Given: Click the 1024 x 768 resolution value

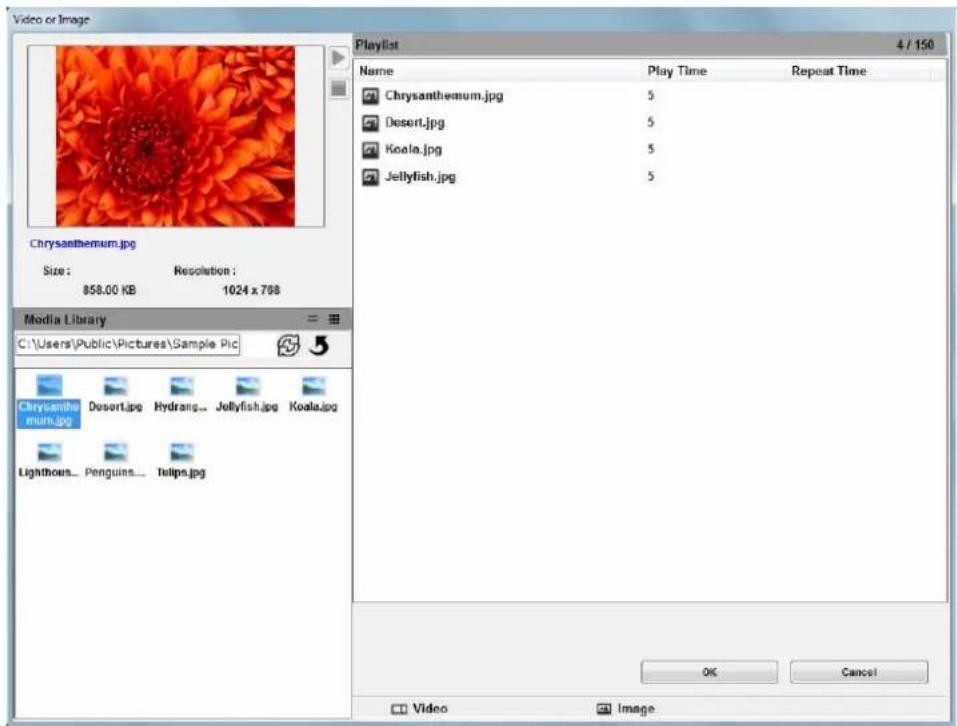Looking at the screenshot, I should tap(251, 290).
